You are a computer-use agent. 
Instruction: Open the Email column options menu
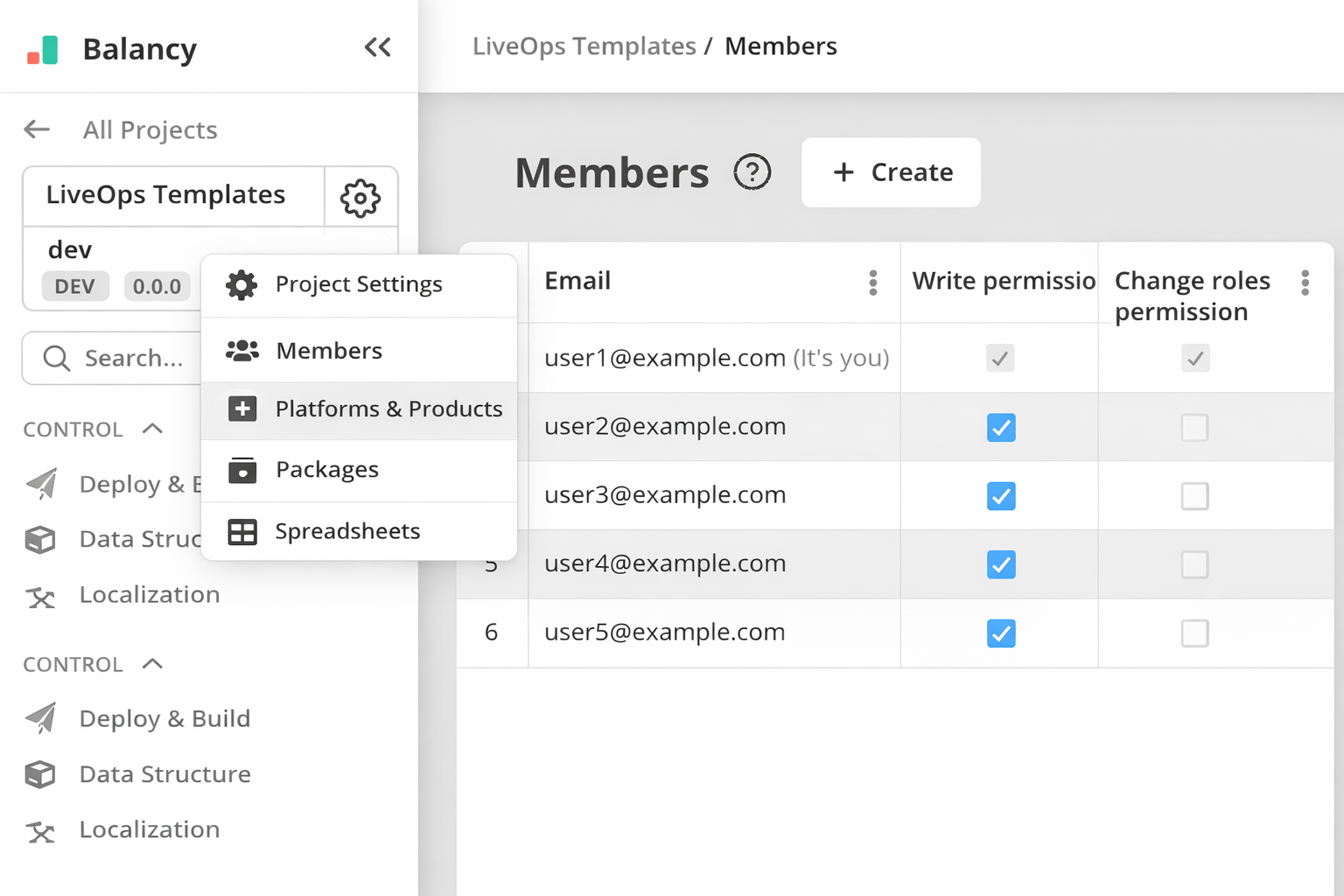(872, 283)
